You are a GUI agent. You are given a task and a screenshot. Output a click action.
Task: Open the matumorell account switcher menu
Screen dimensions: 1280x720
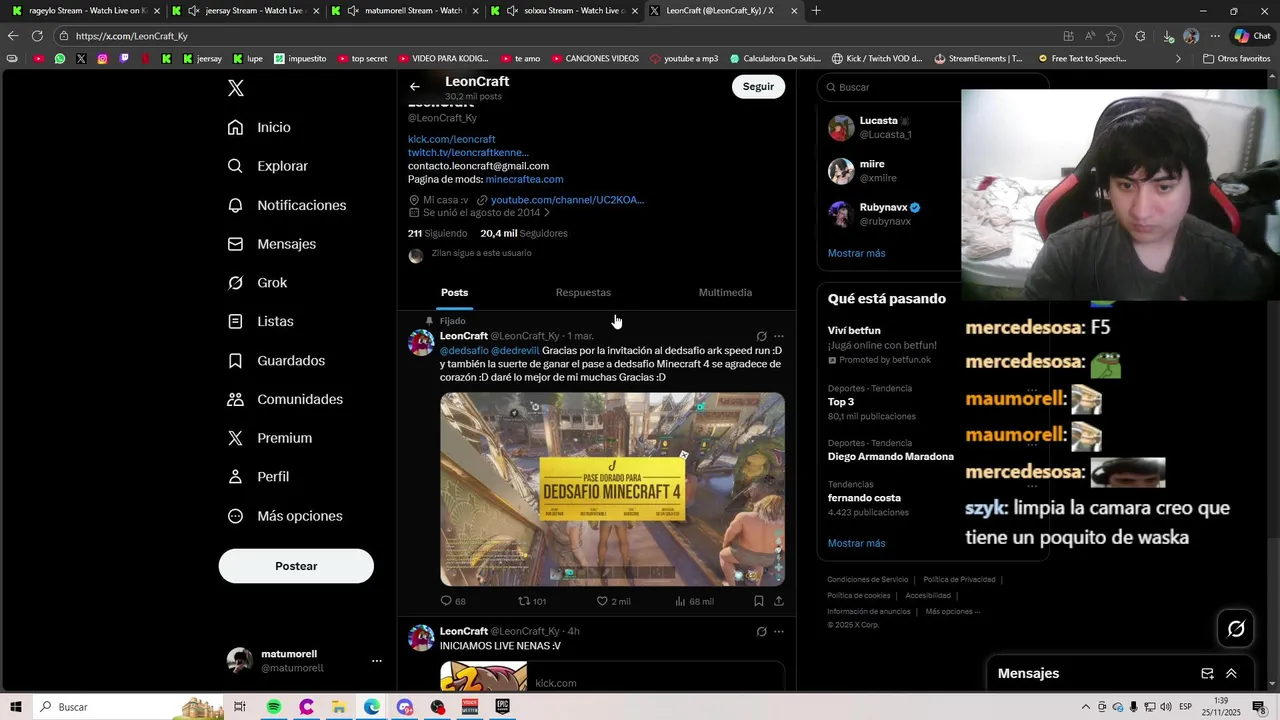(x=377, y=661)
